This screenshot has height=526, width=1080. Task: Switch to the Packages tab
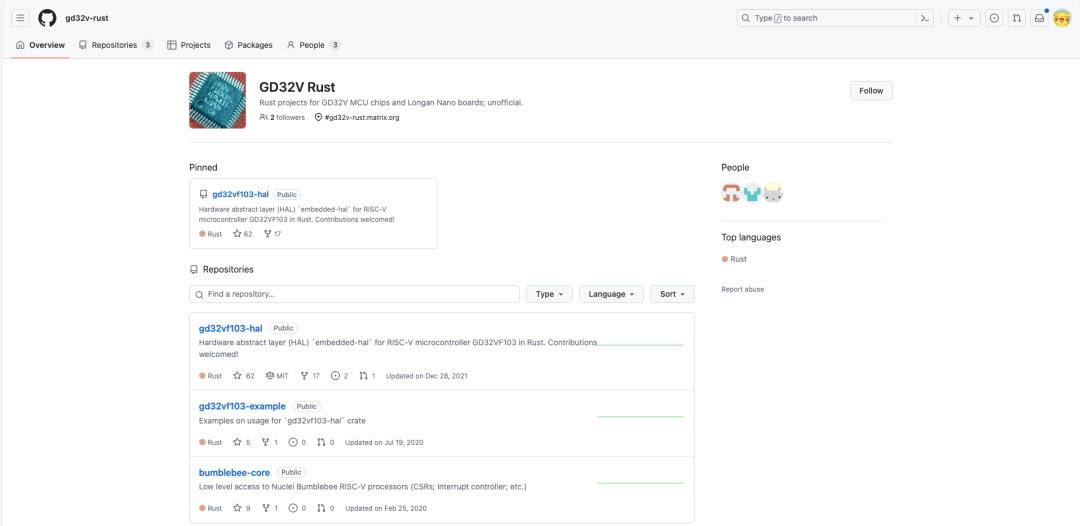pos(249,45)
